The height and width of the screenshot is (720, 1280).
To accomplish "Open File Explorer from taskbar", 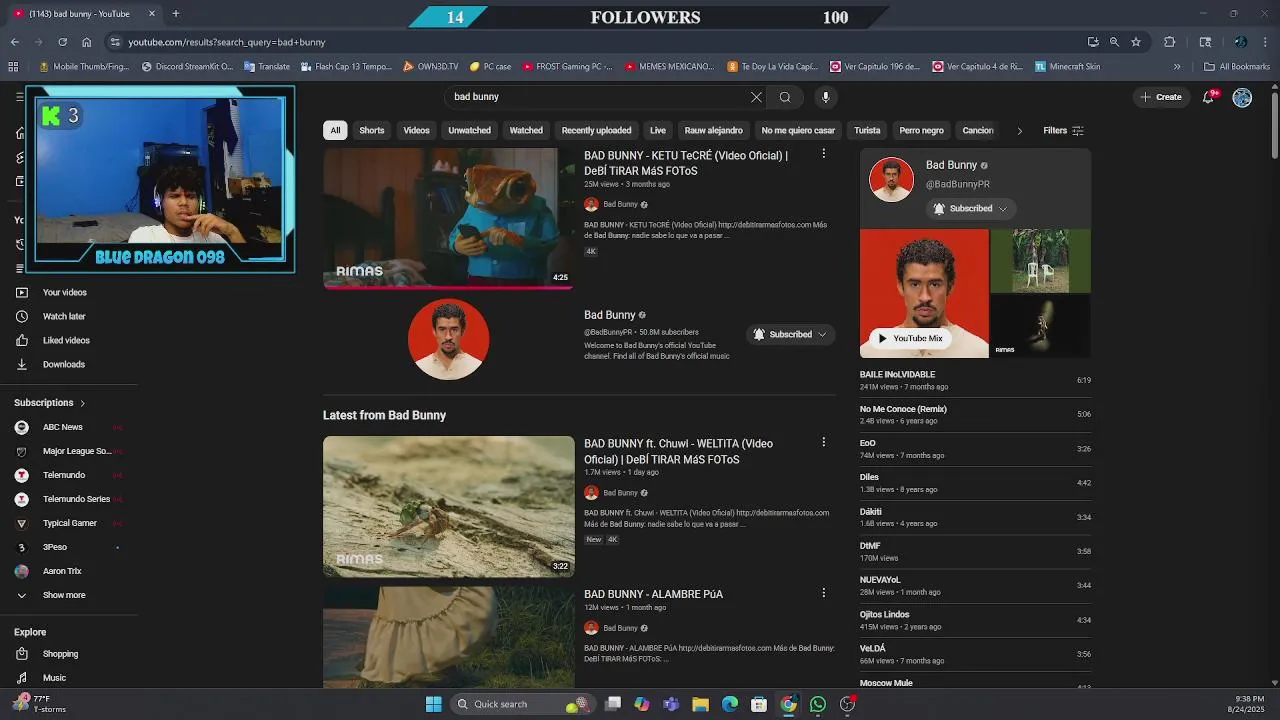I will (700, 704).
